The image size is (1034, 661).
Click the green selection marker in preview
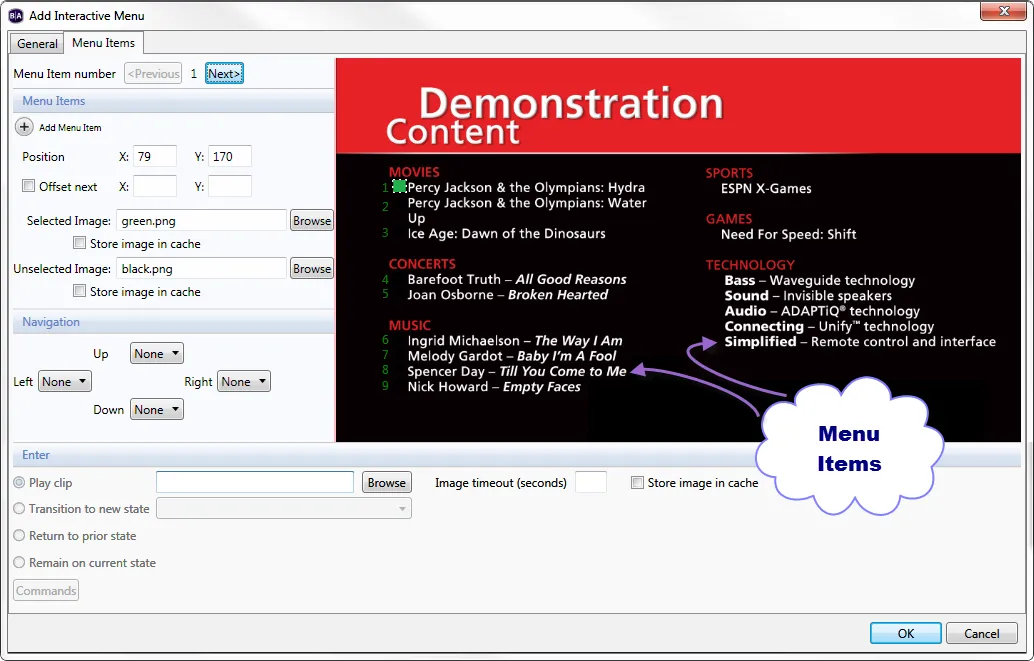[x=399, y=186]
